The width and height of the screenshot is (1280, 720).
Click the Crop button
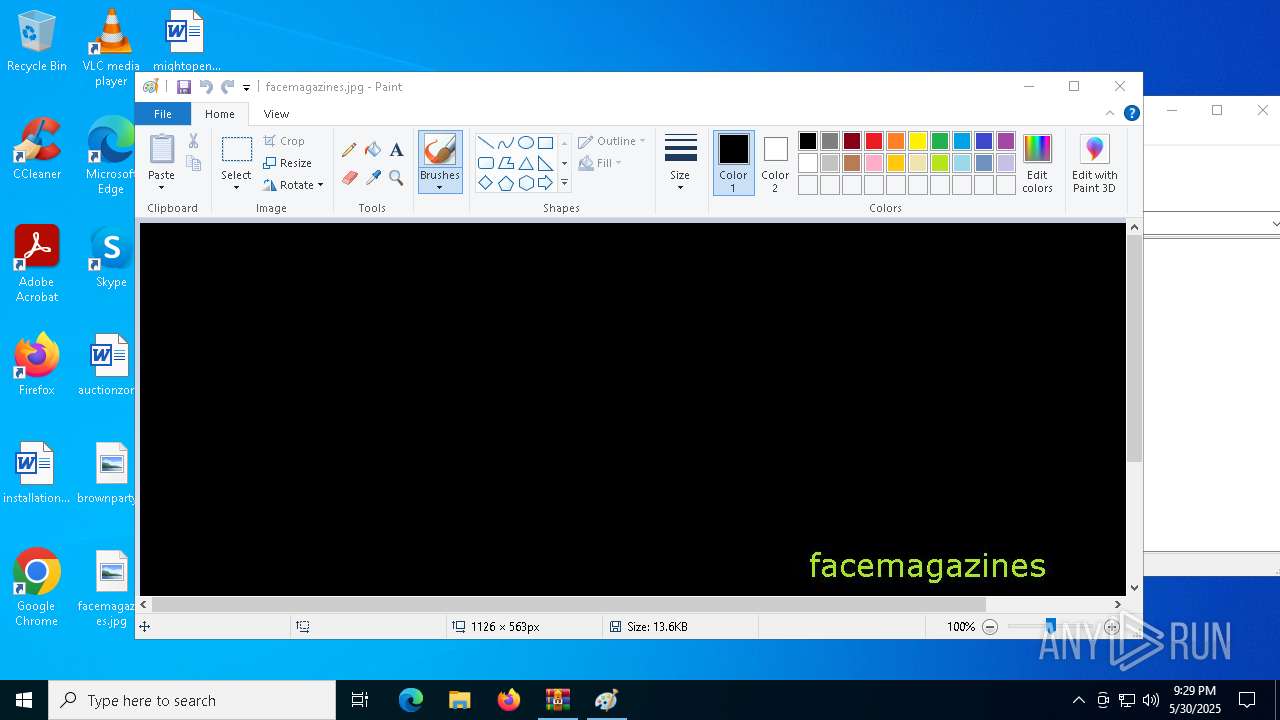(x=284, y=141)
